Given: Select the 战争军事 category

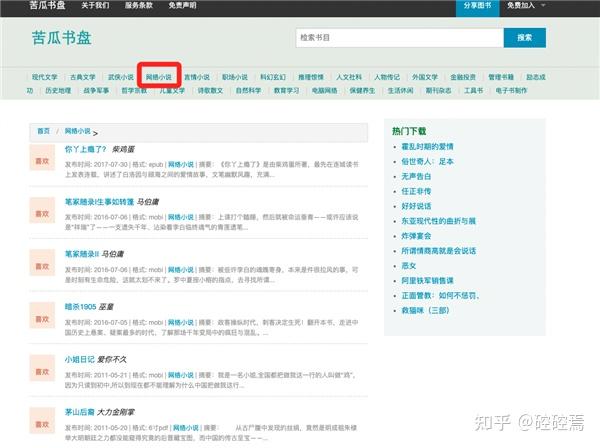Looking at the screenshot, I should click(x=96, y=91).
